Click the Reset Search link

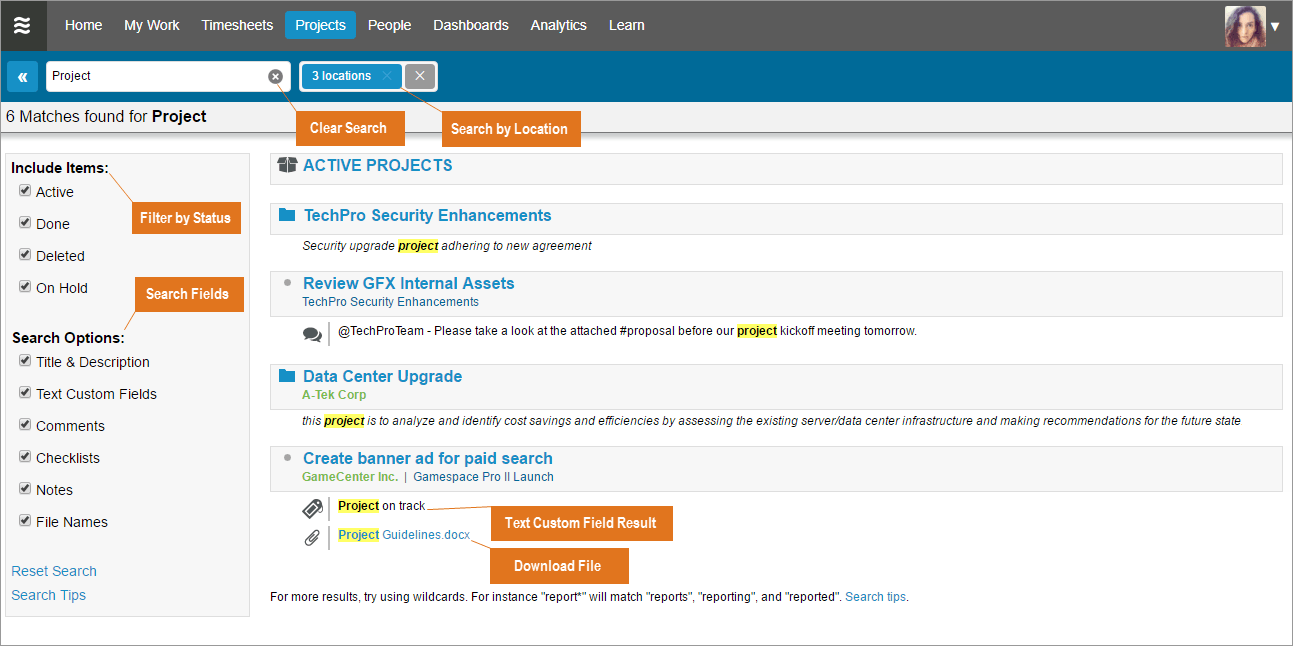54,571
